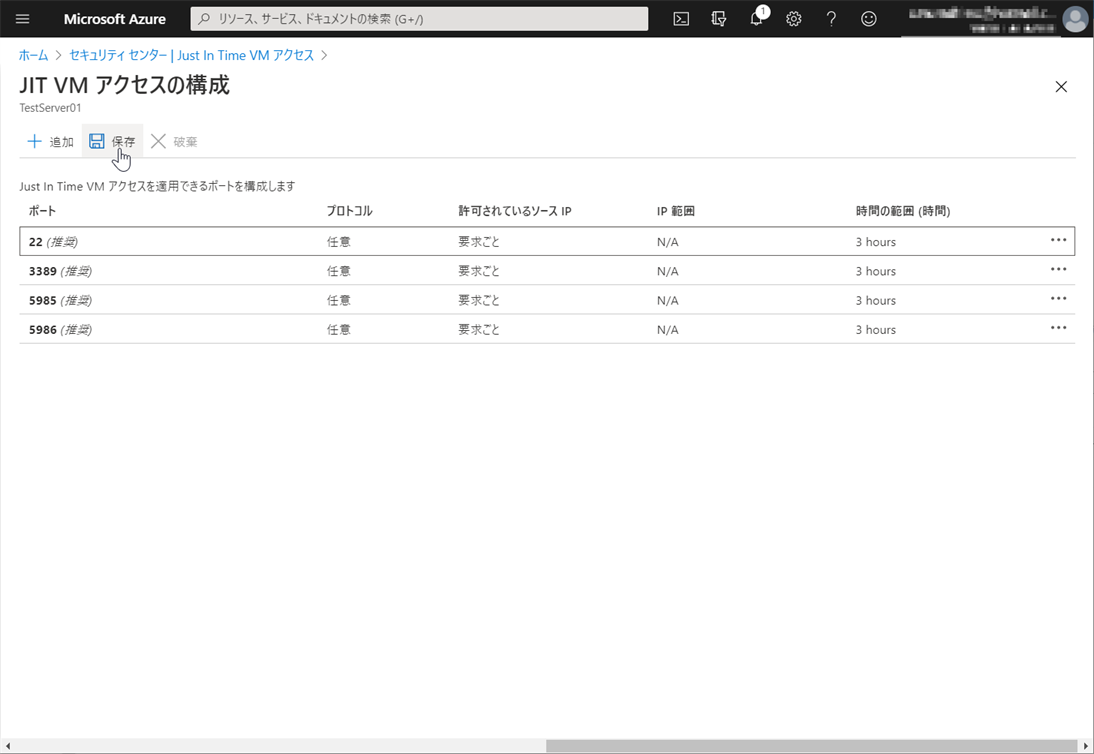1094x754 pixels.
Task: Click the scrollbar right arrow
Action: click(1086, 746)
